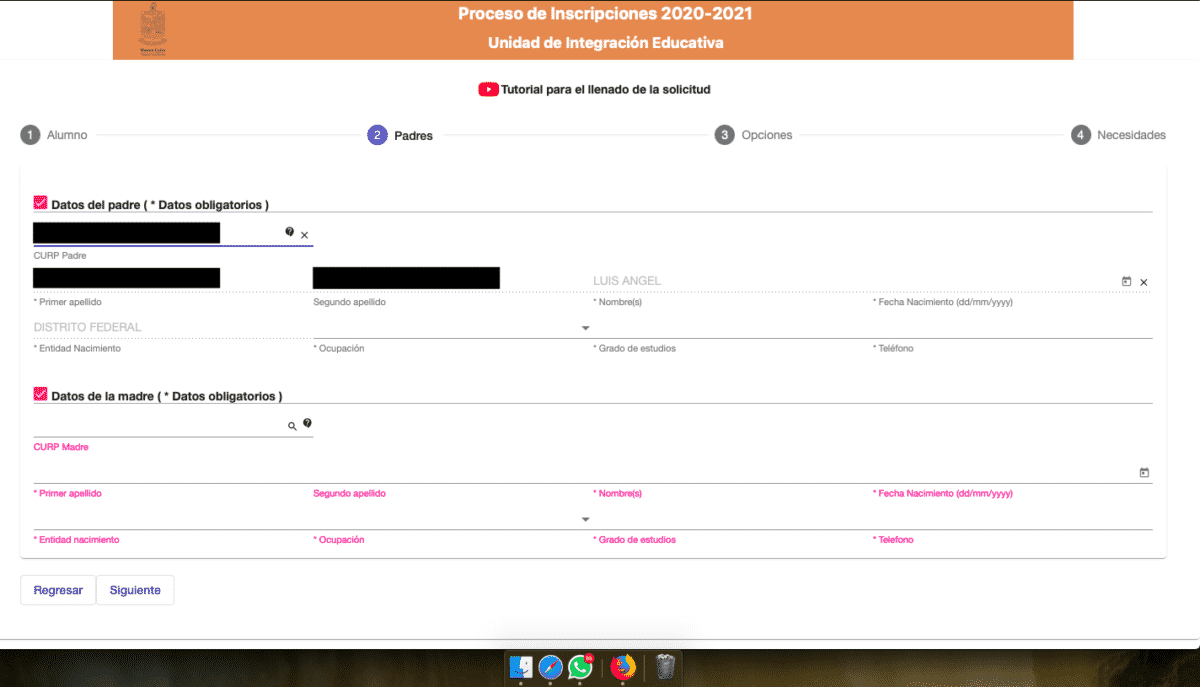The image size is (1200, 687).
Task: Uncheck the Datos del padre checkbox
Action: [40, 203]
